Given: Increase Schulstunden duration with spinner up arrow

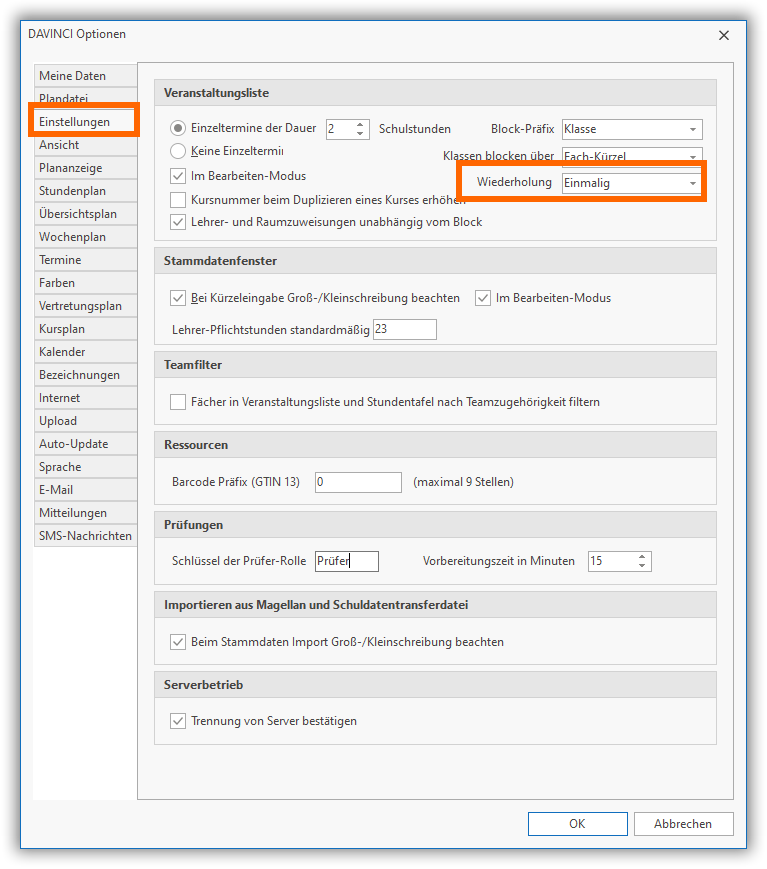Looking at the screenshot, I should 362,124.
